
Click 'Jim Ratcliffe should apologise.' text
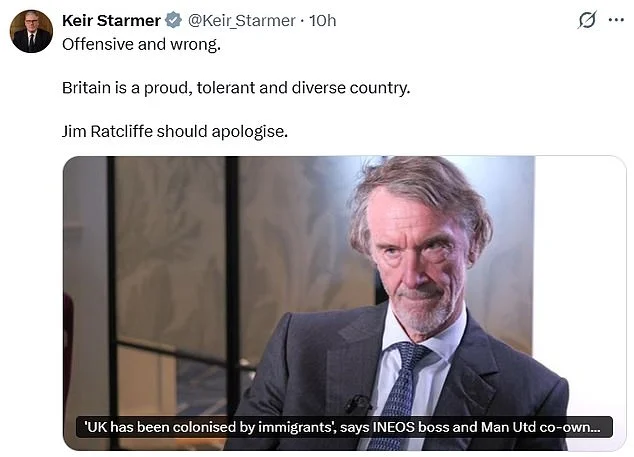click(174, 131)
